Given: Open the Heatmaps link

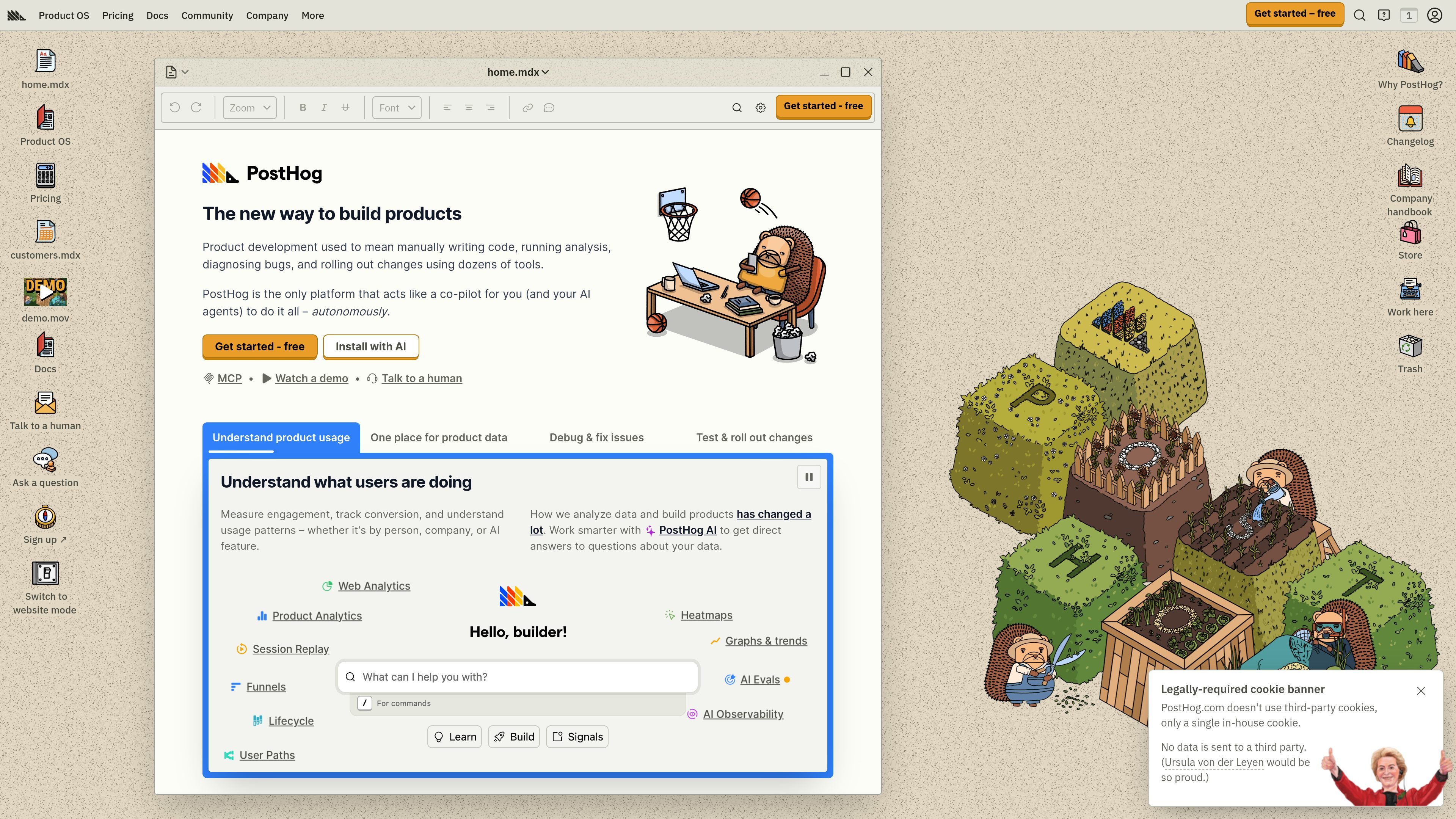Looking at the screenshot, I should [706, 615].
